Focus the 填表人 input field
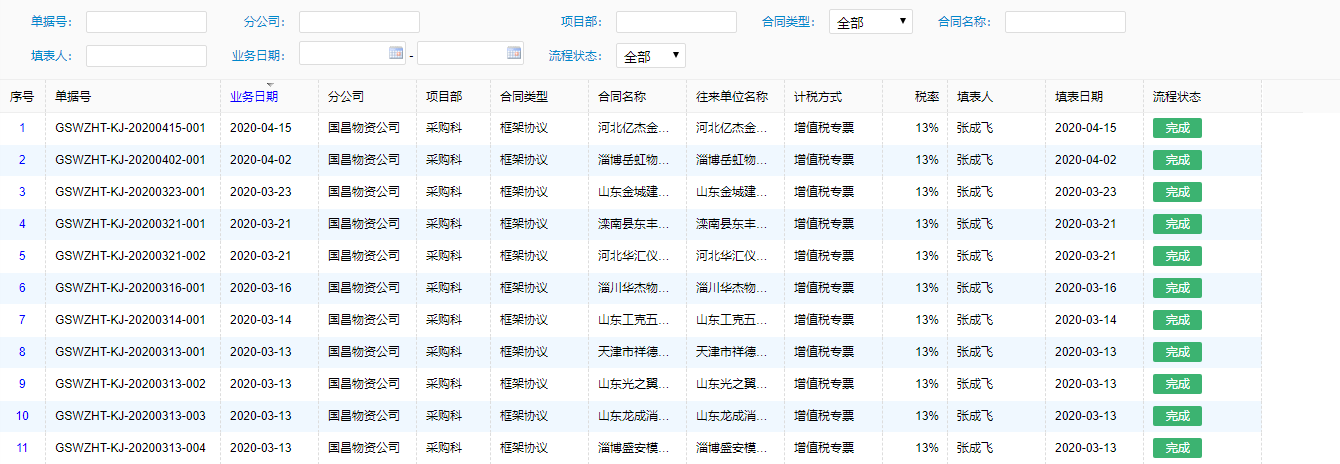The image size is (1340, 464). 146,56
